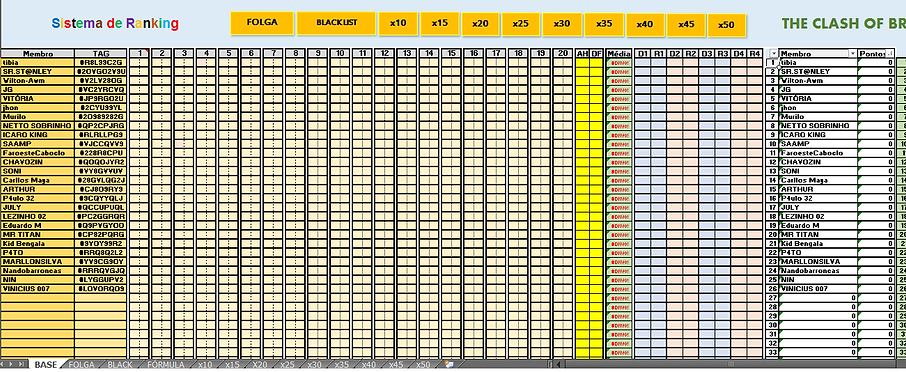Click the horizontal scrollbar left arrow
The image size is (906, 372).
coord(558,364)
